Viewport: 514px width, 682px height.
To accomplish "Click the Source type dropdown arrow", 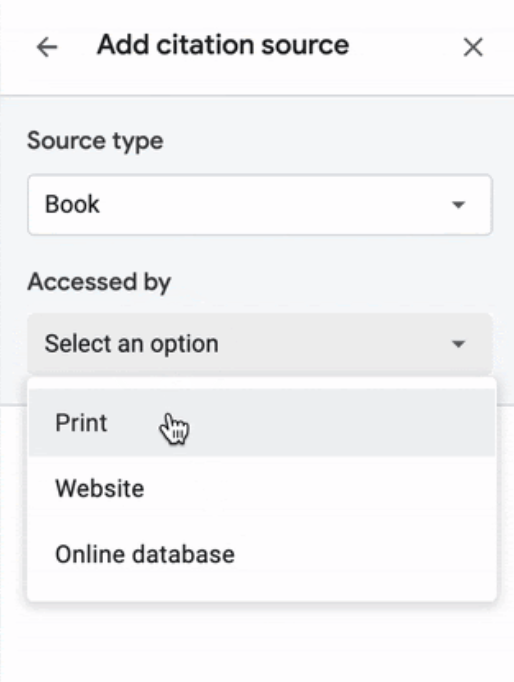I will (458, 204).
